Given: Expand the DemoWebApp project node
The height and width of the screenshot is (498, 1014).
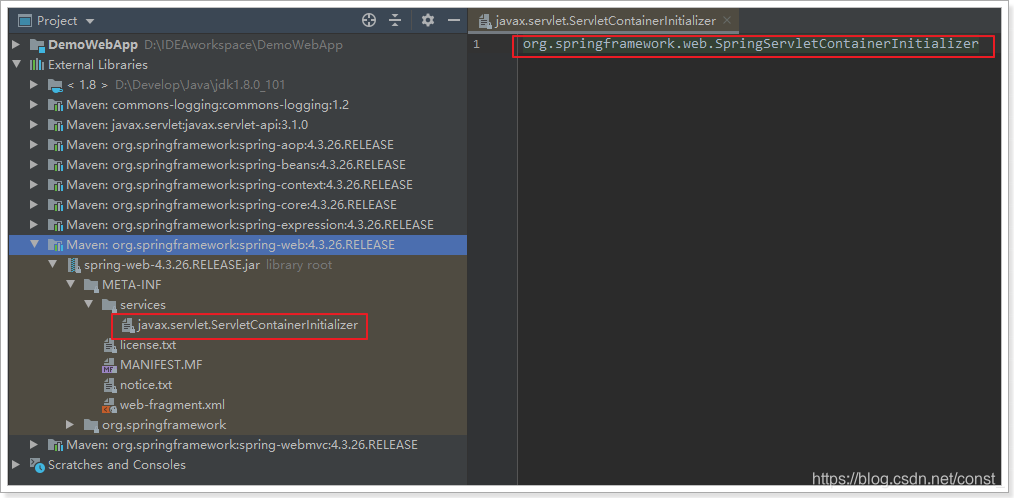Looking at the screenshot, I should pyautogui.click(x=16, y=45).
